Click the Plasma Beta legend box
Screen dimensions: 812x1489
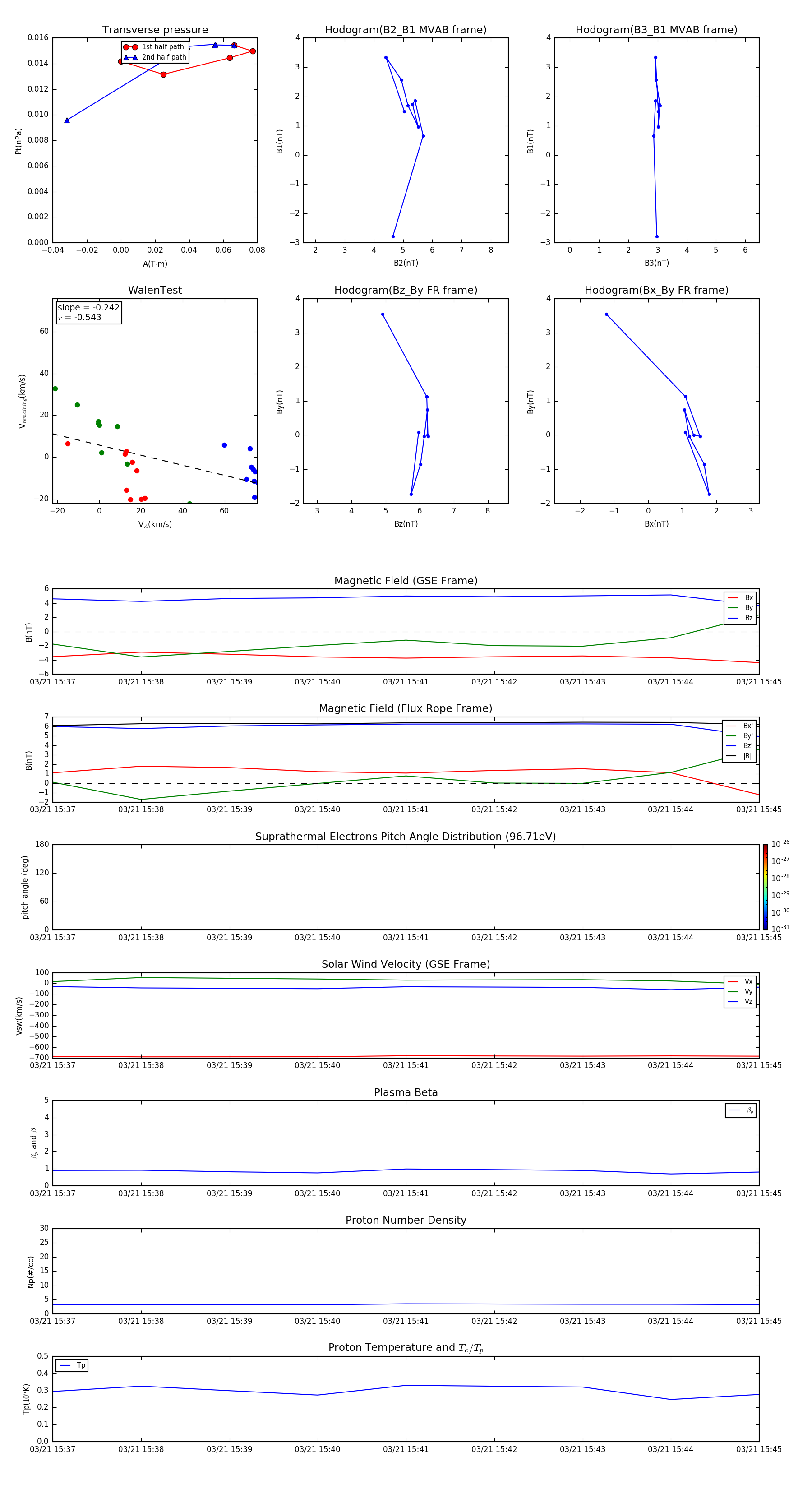740,1110
